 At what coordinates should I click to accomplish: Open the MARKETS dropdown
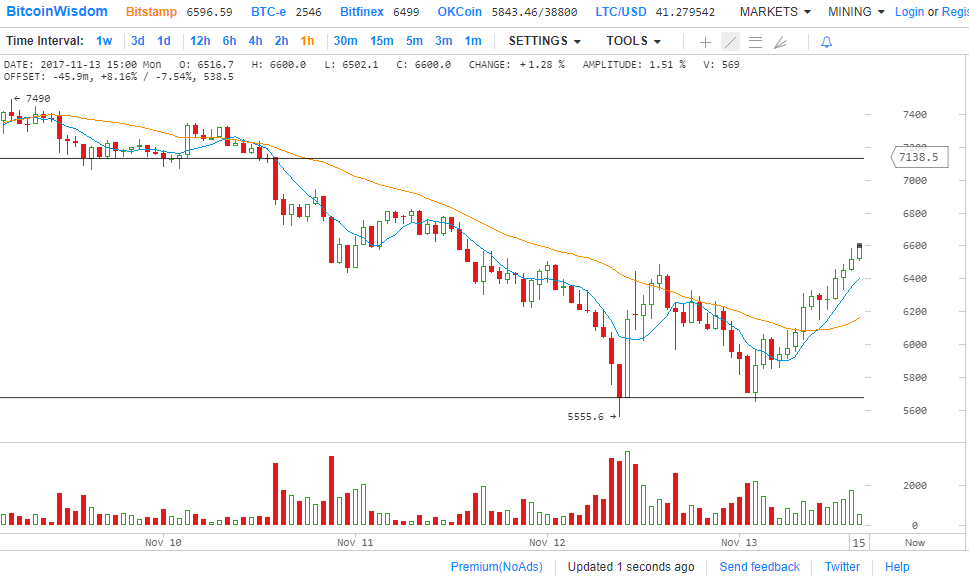(x=775, y=12)
